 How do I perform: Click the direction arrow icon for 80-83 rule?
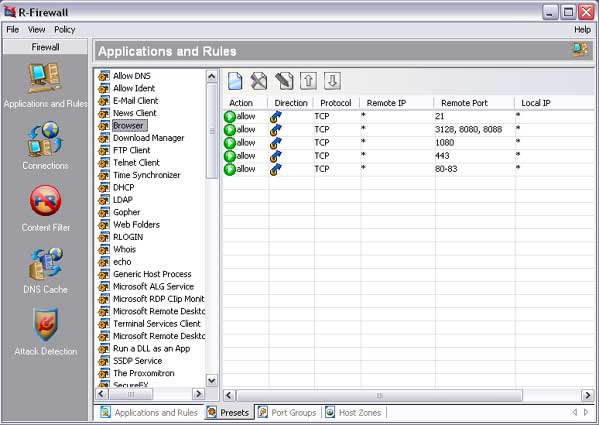(x=275, y=170)
